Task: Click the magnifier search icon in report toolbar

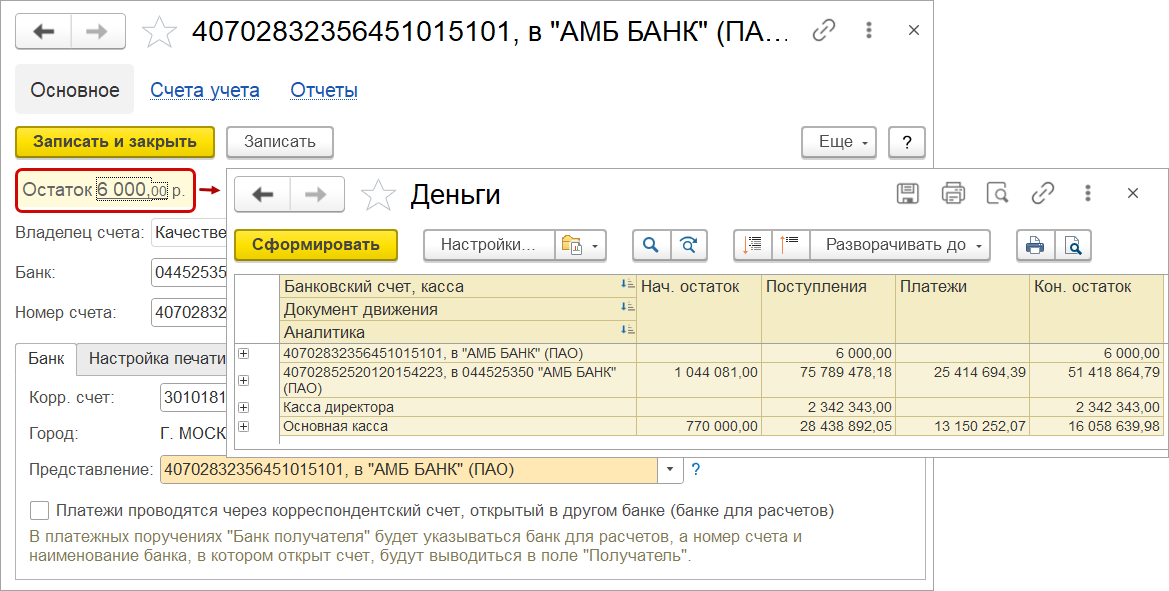Action: pos(651,245)
